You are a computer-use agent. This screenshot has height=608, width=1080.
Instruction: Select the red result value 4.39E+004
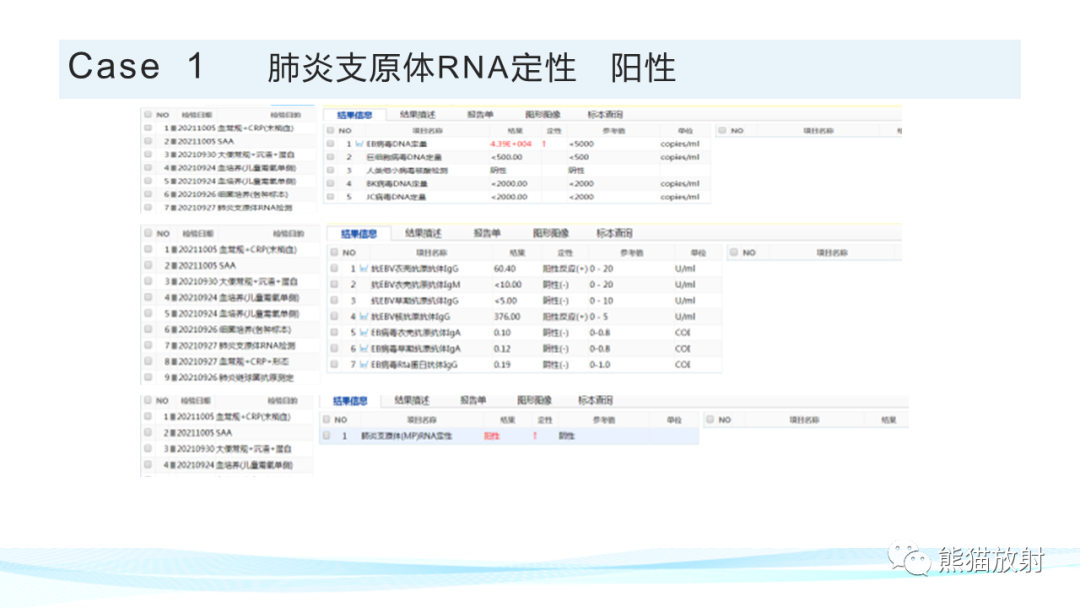[x=511, y=144]
